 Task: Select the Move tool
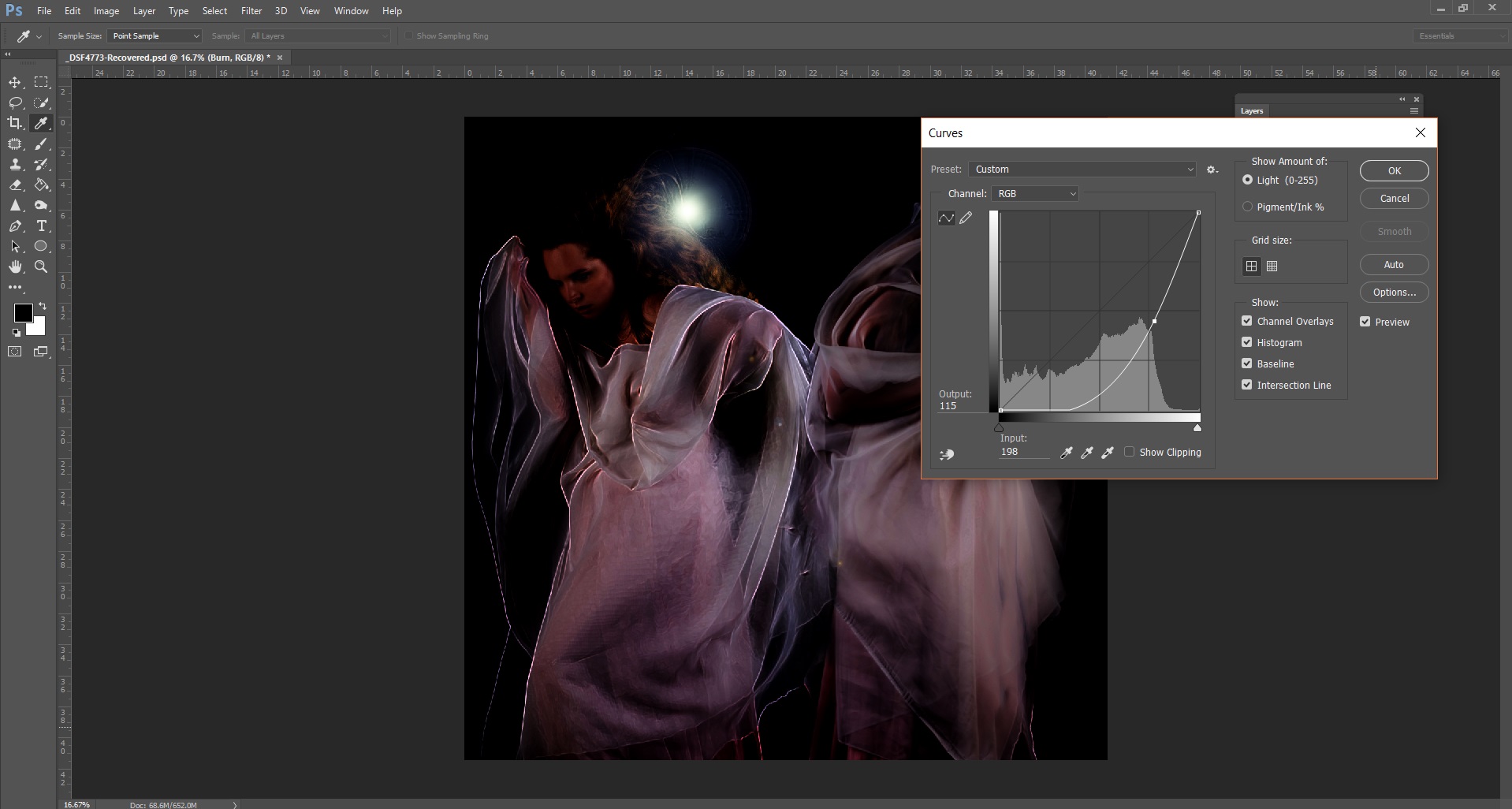(15, 82)
